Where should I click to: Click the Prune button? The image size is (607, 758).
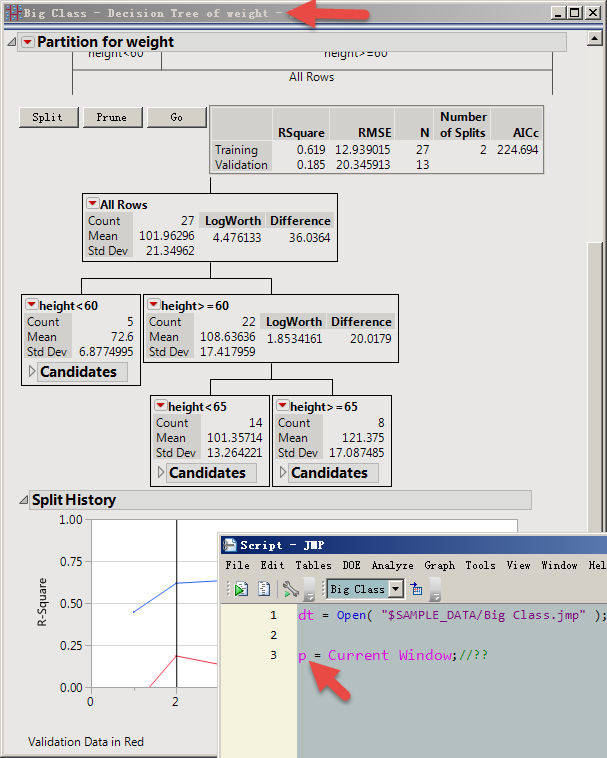pos(113,117)
